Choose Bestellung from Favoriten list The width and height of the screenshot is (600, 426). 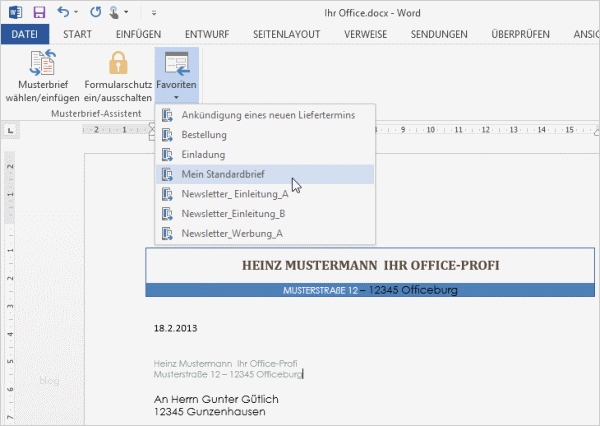coord(265,135)
